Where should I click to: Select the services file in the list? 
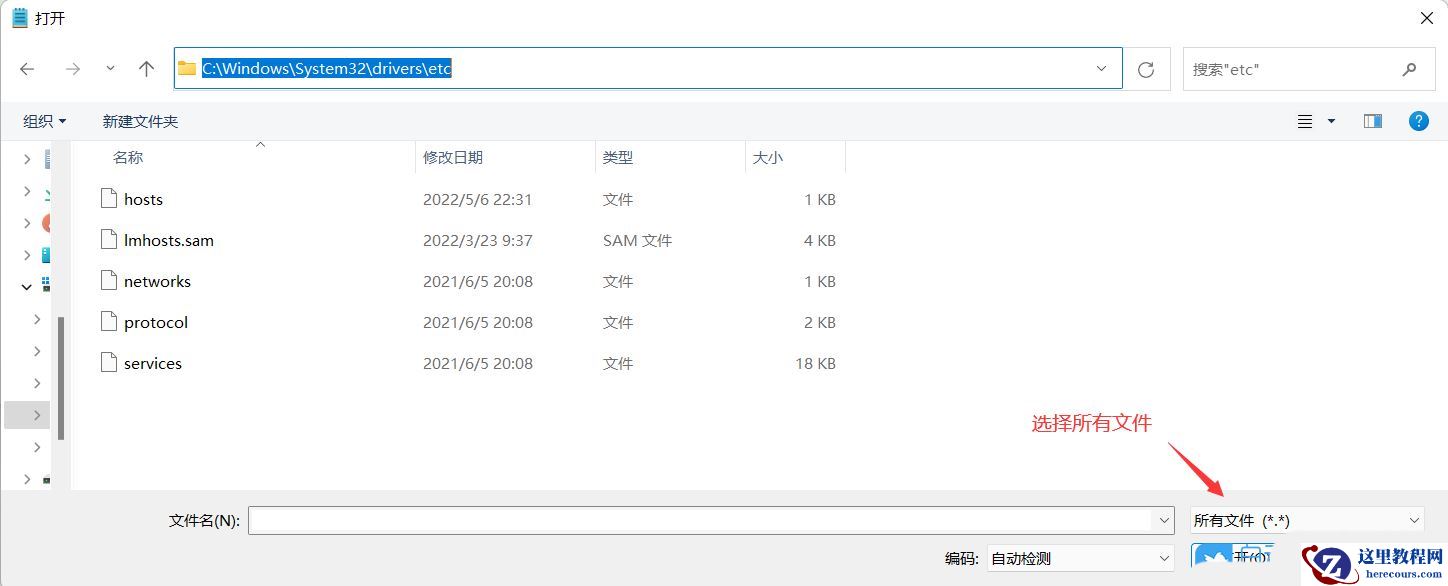point(153,363)
